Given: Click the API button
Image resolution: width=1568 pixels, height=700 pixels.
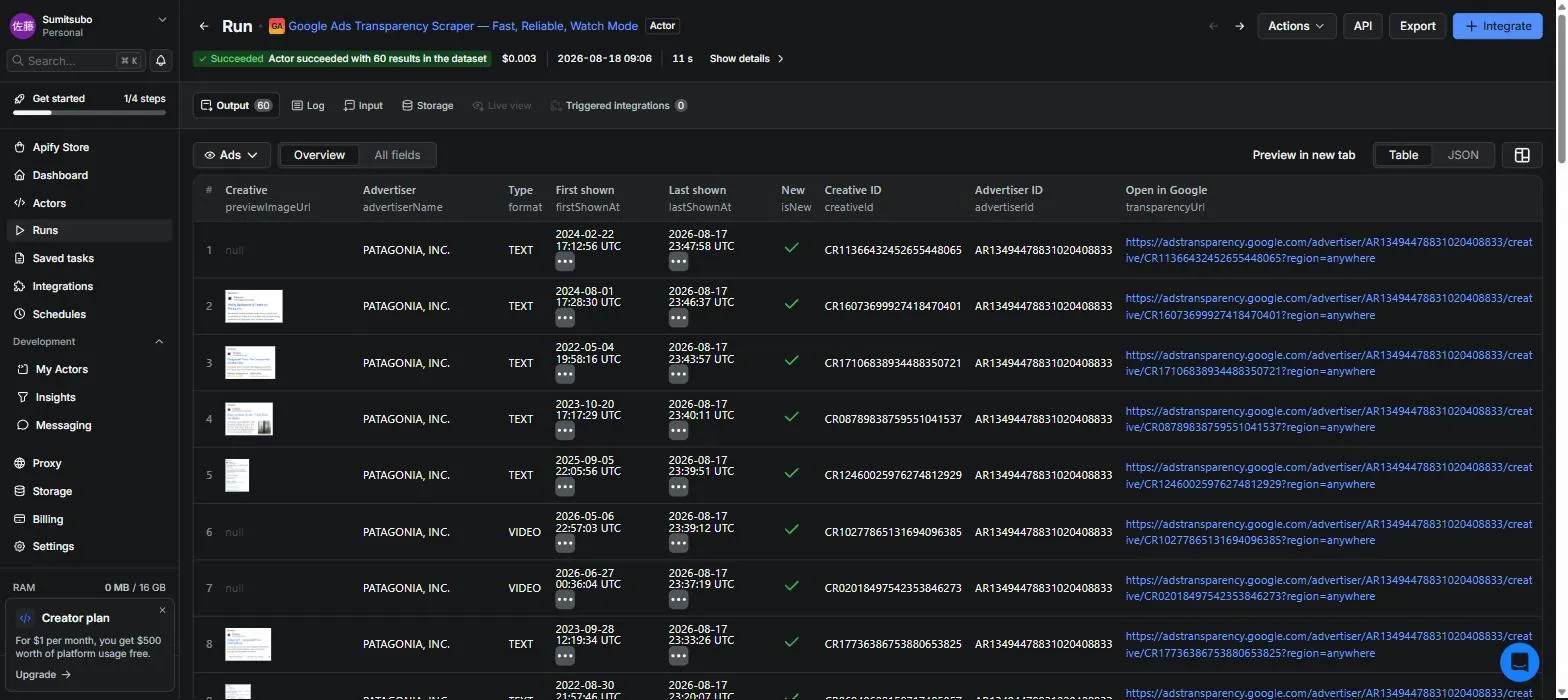Looking at the screenshot, I should [x=1363, y=26].
